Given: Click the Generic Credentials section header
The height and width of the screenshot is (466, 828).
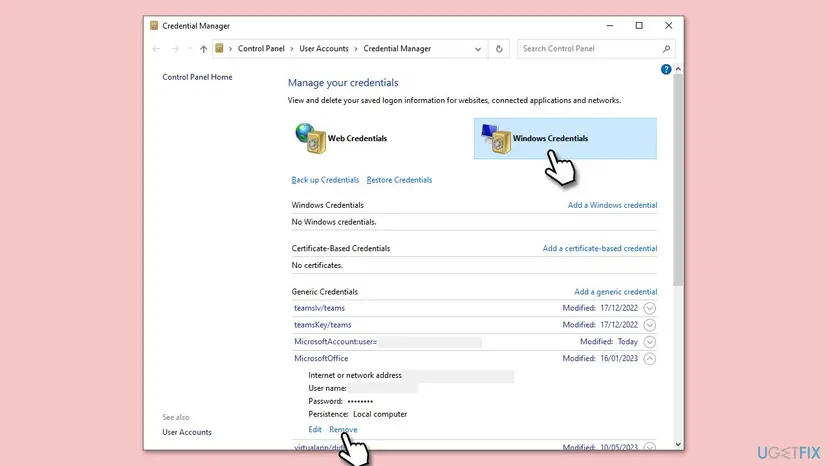Looking at the screenshot, I should point(324,292).
